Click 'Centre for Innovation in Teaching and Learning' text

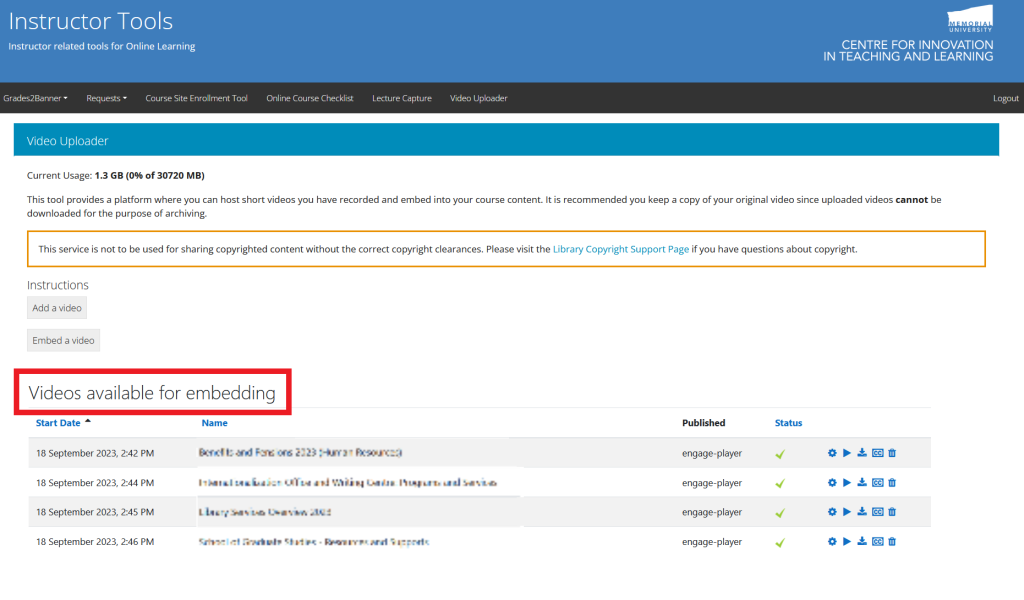pyautogui.click(x=908, y=50)
